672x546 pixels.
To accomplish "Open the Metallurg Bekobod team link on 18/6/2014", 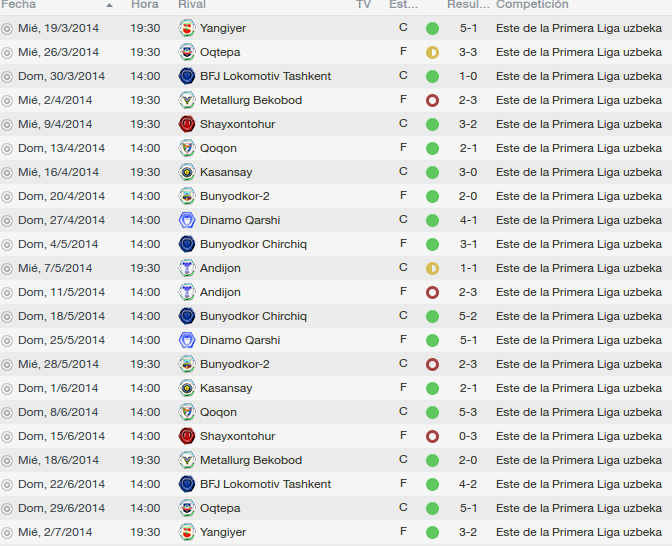I will click(x=251, y=460).
